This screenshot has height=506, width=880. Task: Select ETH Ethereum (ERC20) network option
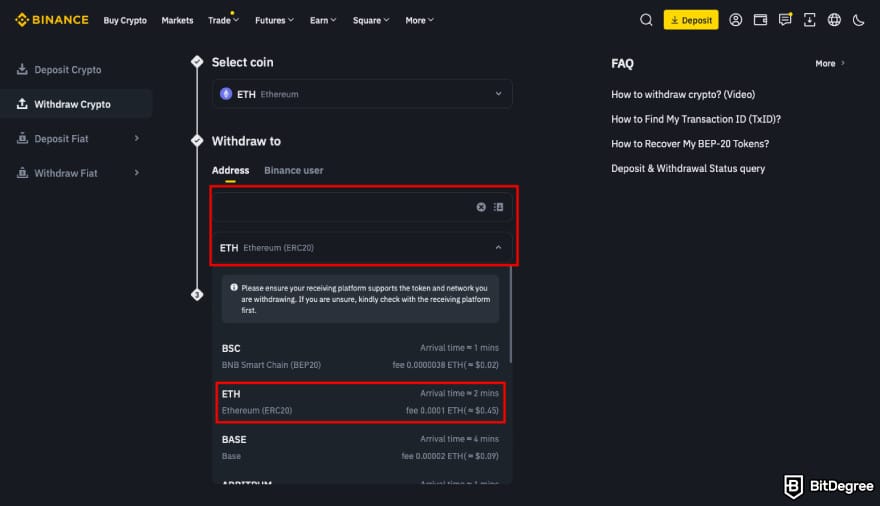360,402
